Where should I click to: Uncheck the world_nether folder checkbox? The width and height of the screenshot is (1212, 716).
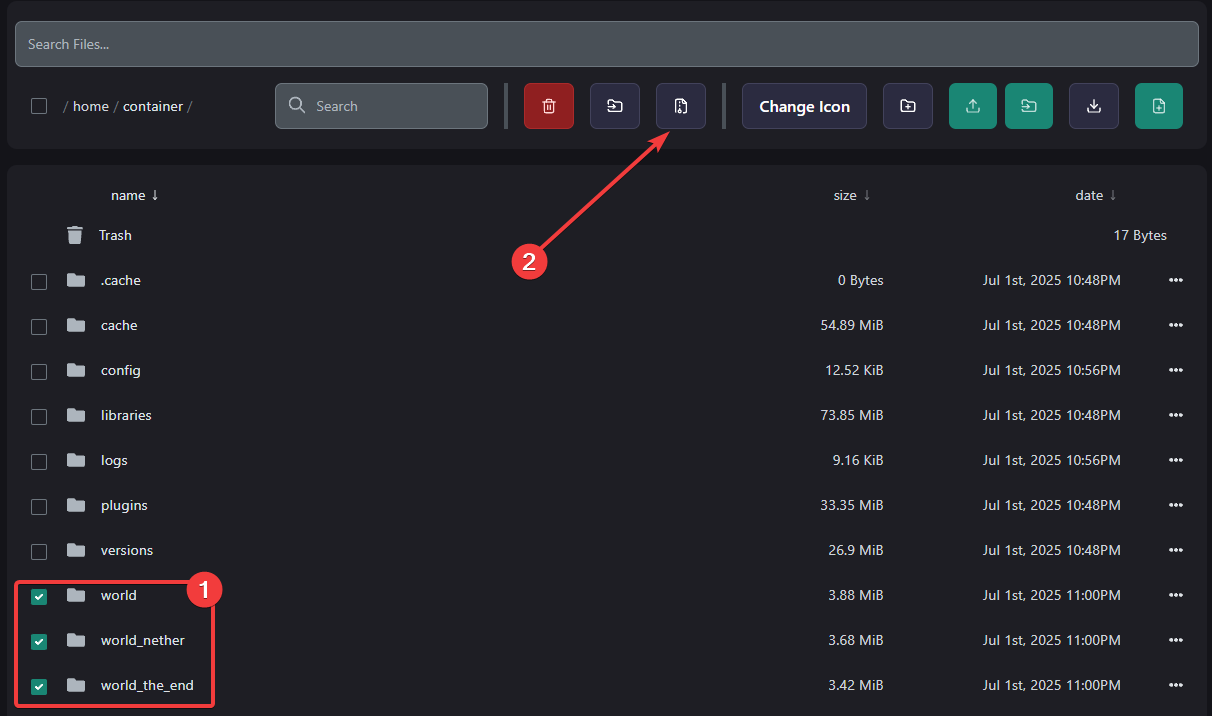click(39, 641)
